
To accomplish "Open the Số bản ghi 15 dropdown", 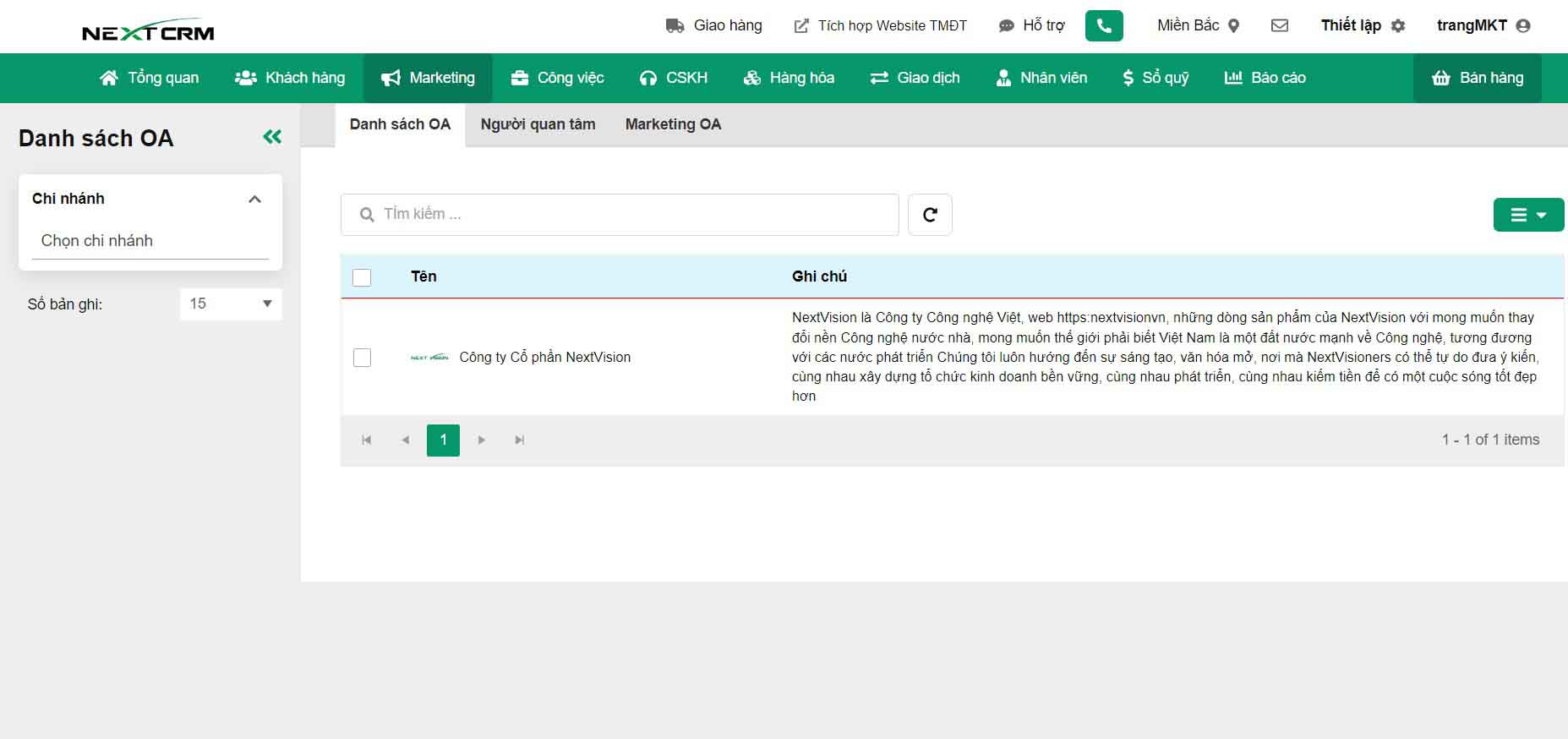I will pos(231,304).
